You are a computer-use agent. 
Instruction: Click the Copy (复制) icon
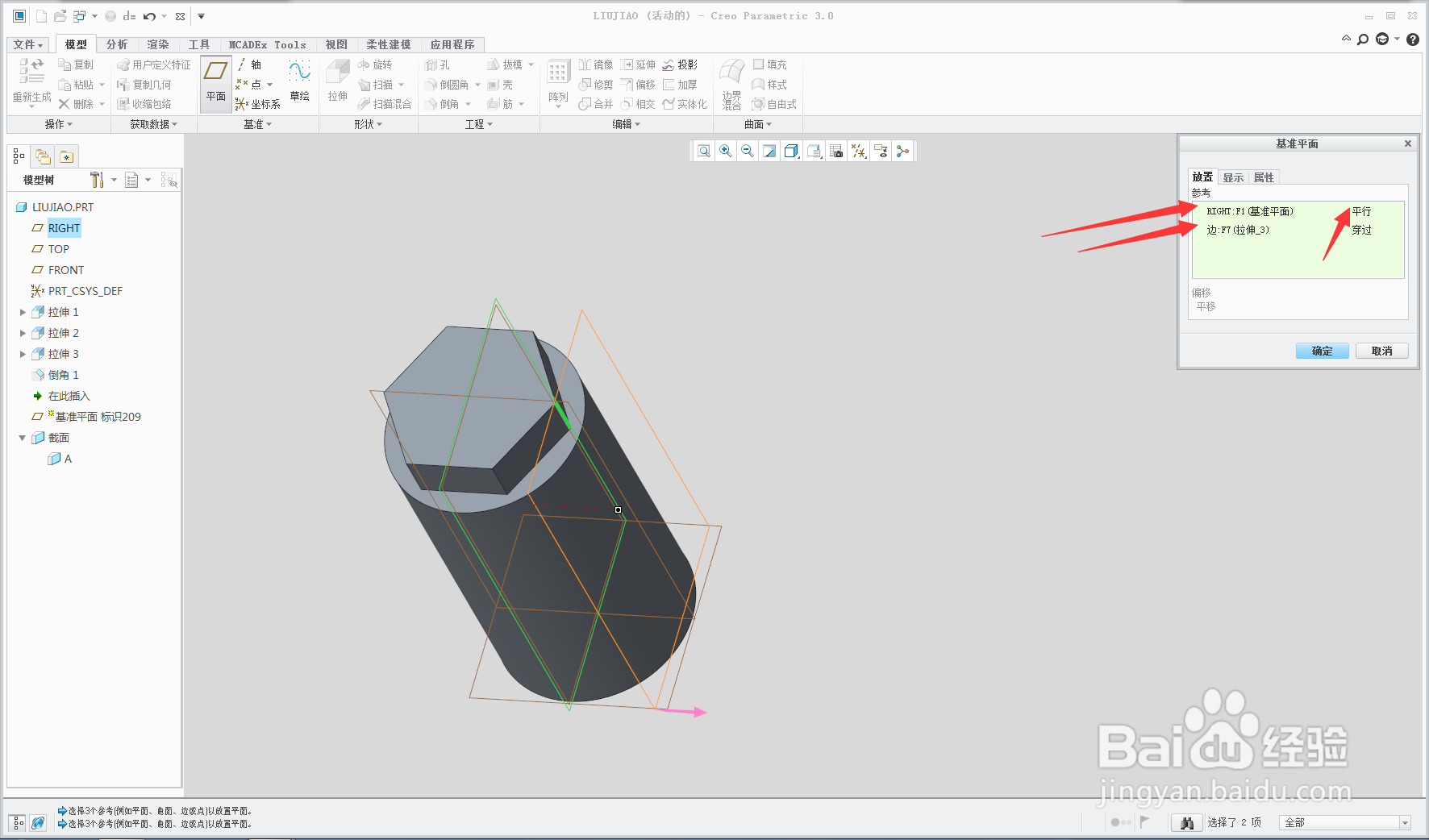tap(76, 64)
